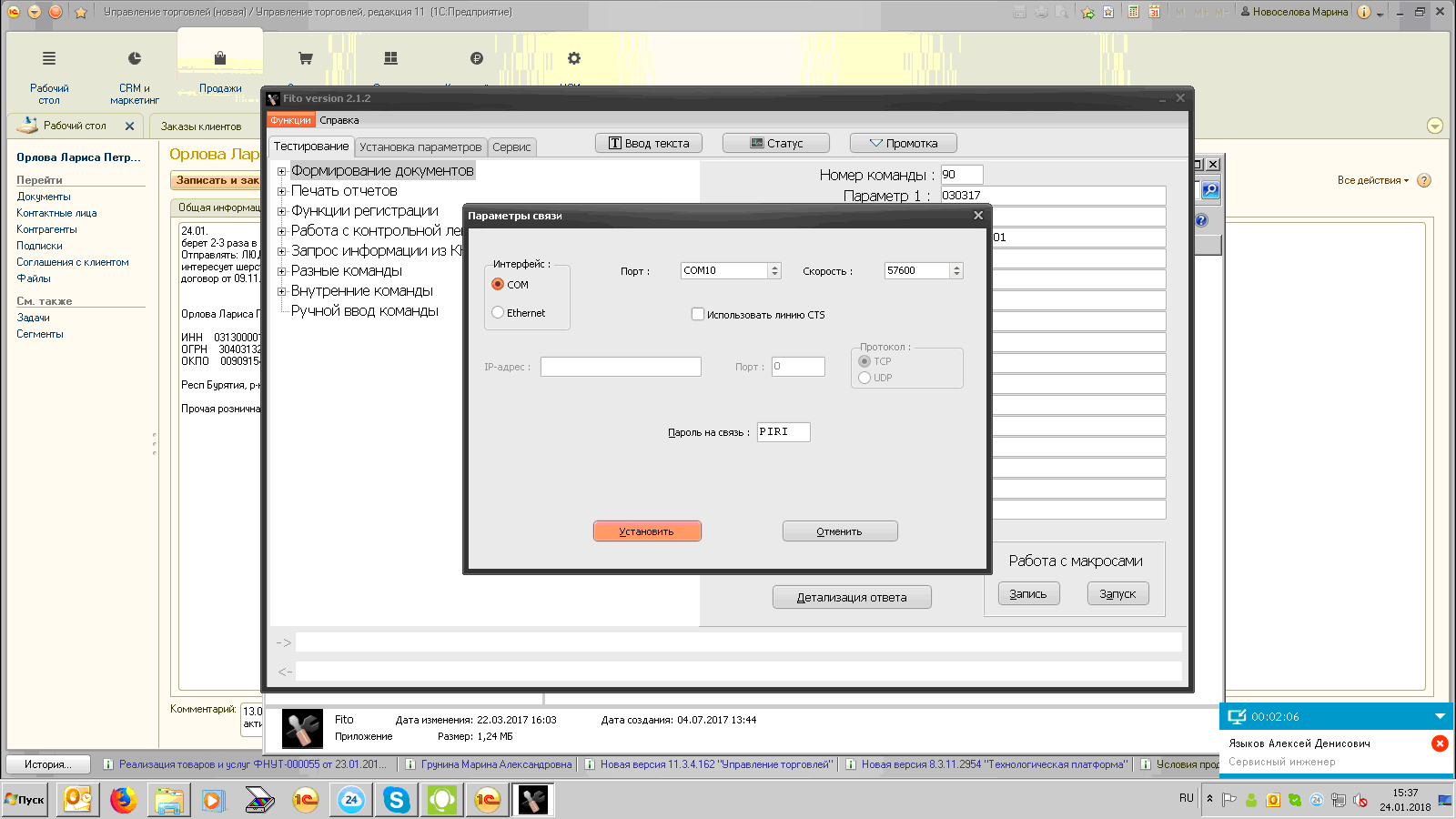The height and width of the screenshot is (819, 1456).
Task: Open the COM10 port dropdown
Action: 774,270
